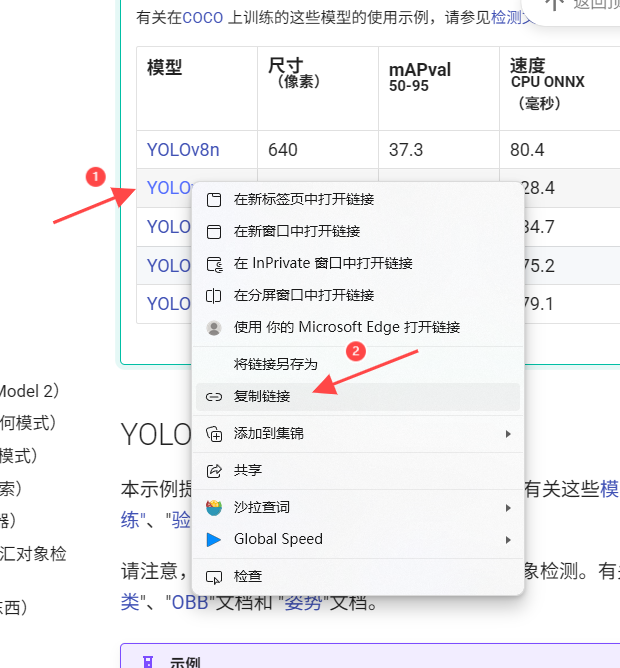The width and height of the screenshot is (620, 668).
Task: Click the sidebar item ending in 何模式)
Action: 28,423
